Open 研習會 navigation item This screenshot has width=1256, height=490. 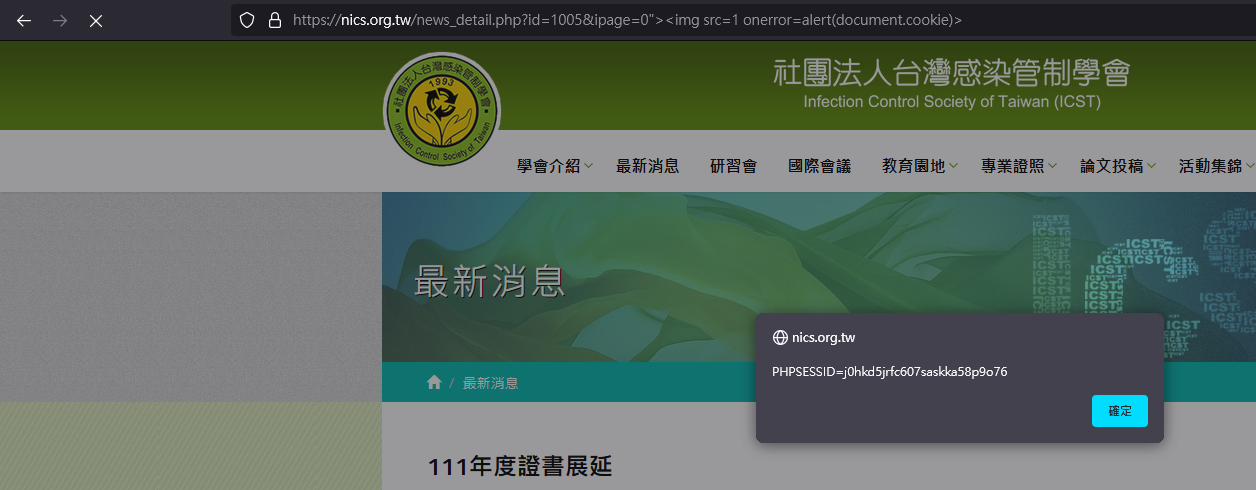point(733,166)
